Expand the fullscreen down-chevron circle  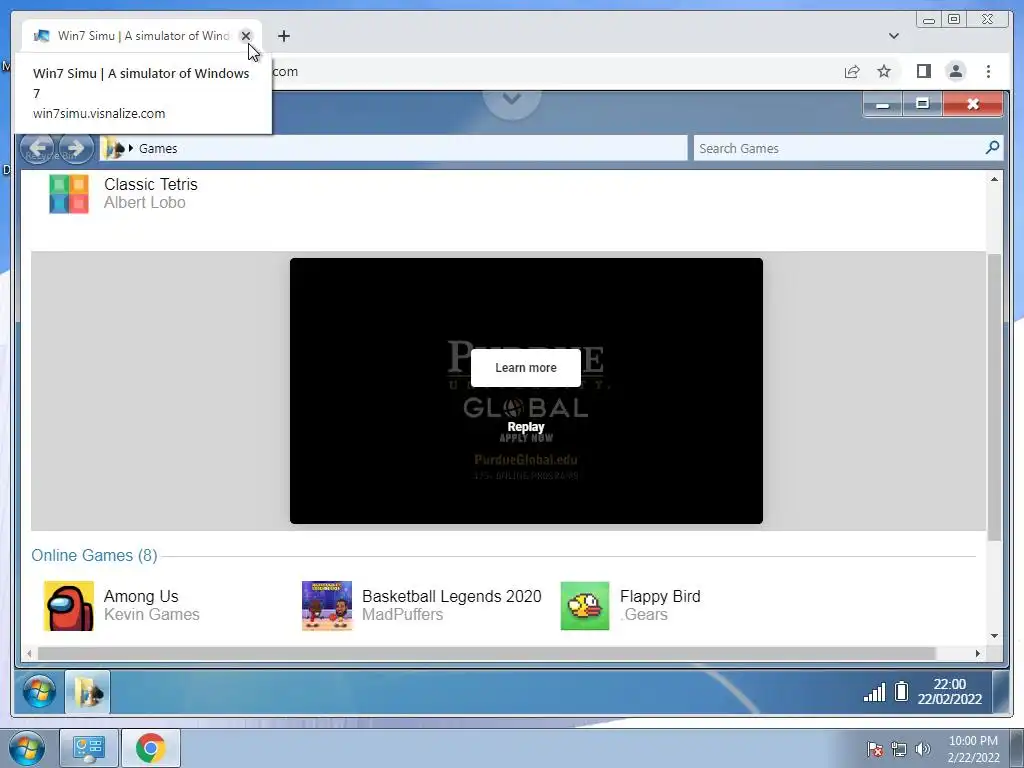coord(512,99)
